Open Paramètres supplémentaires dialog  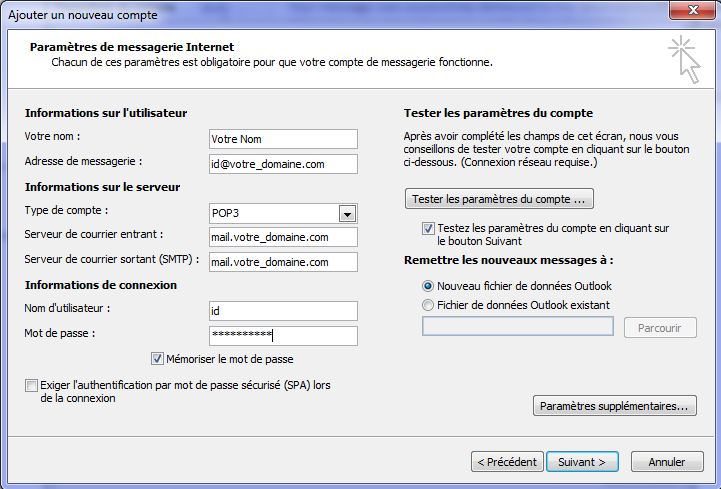coord(614,406)
